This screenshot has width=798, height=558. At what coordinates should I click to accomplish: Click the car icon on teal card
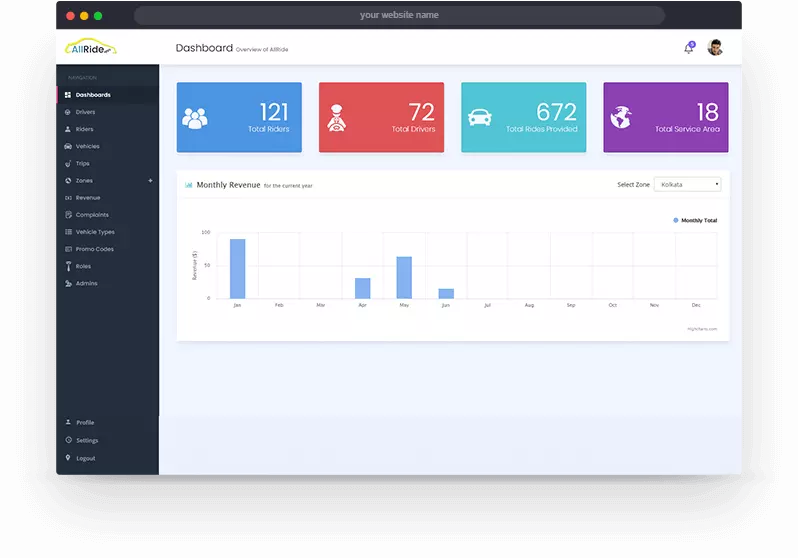[479, 118]
